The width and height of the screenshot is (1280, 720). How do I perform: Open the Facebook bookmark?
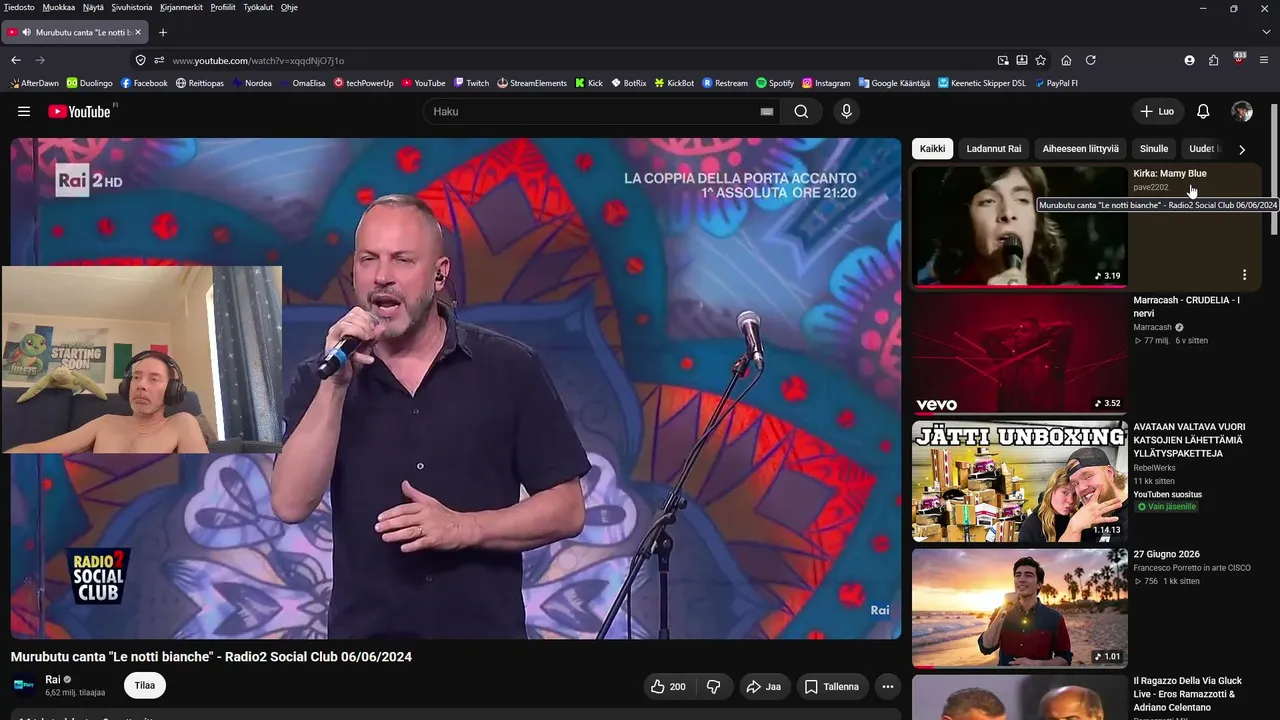(x=144, y=83)
